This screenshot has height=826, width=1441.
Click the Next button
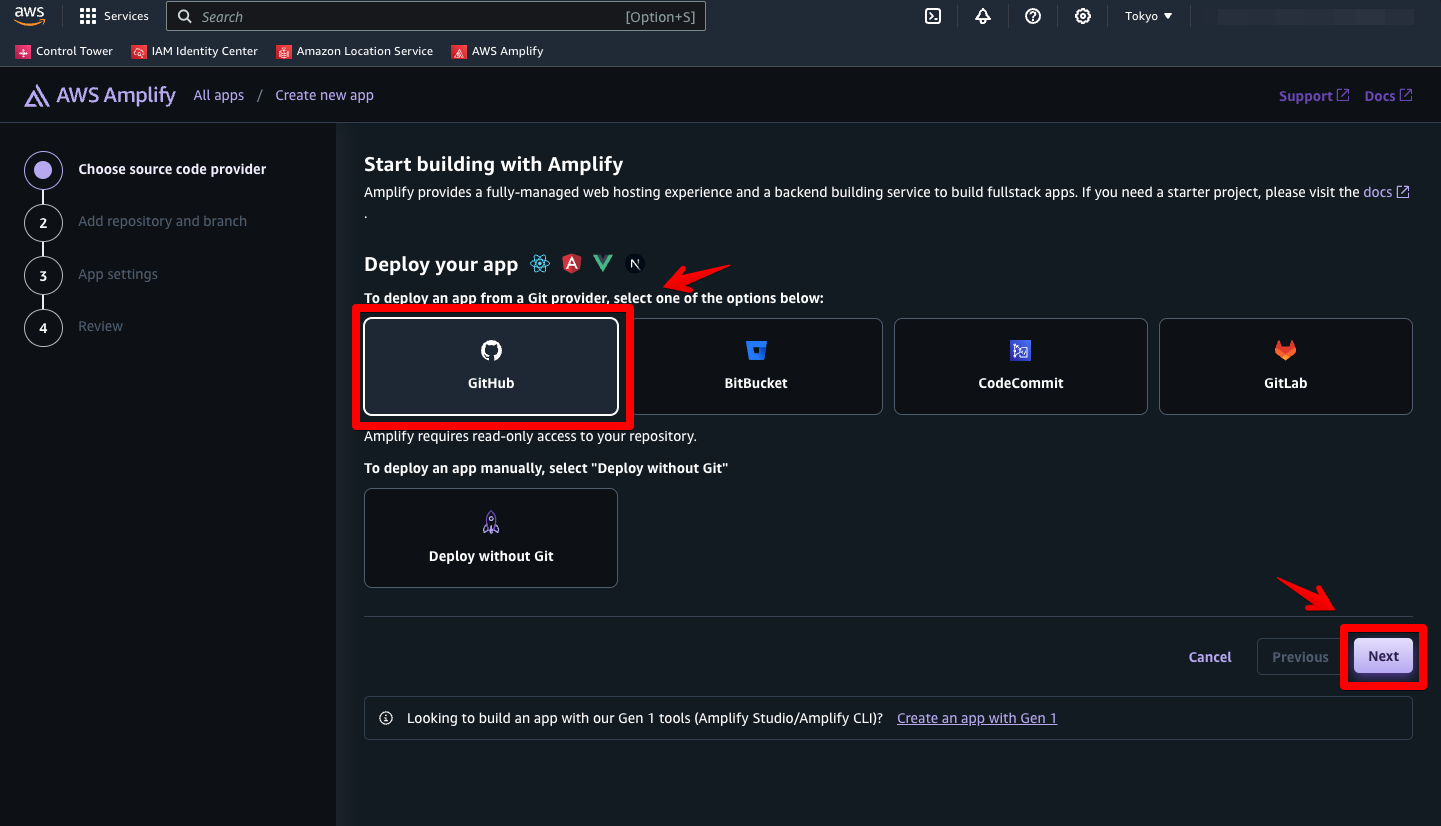tap(1383, 656)
